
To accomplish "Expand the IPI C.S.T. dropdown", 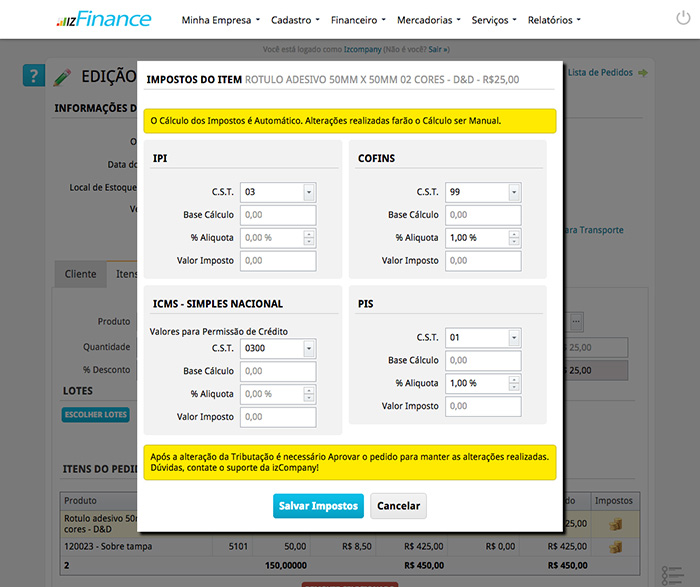I will 309,192.
